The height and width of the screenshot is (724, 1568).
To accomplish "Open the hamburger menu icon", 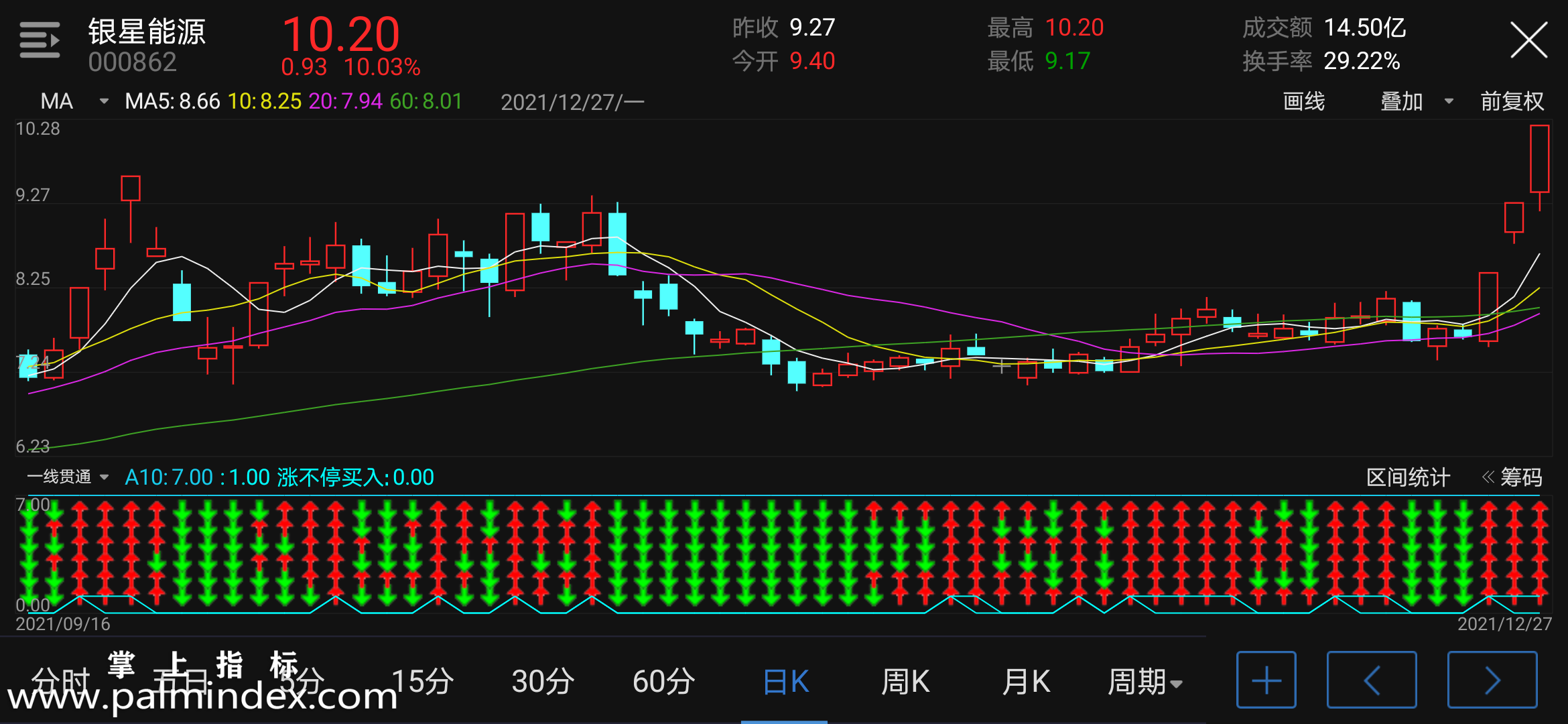I will (x=40, y=40).
